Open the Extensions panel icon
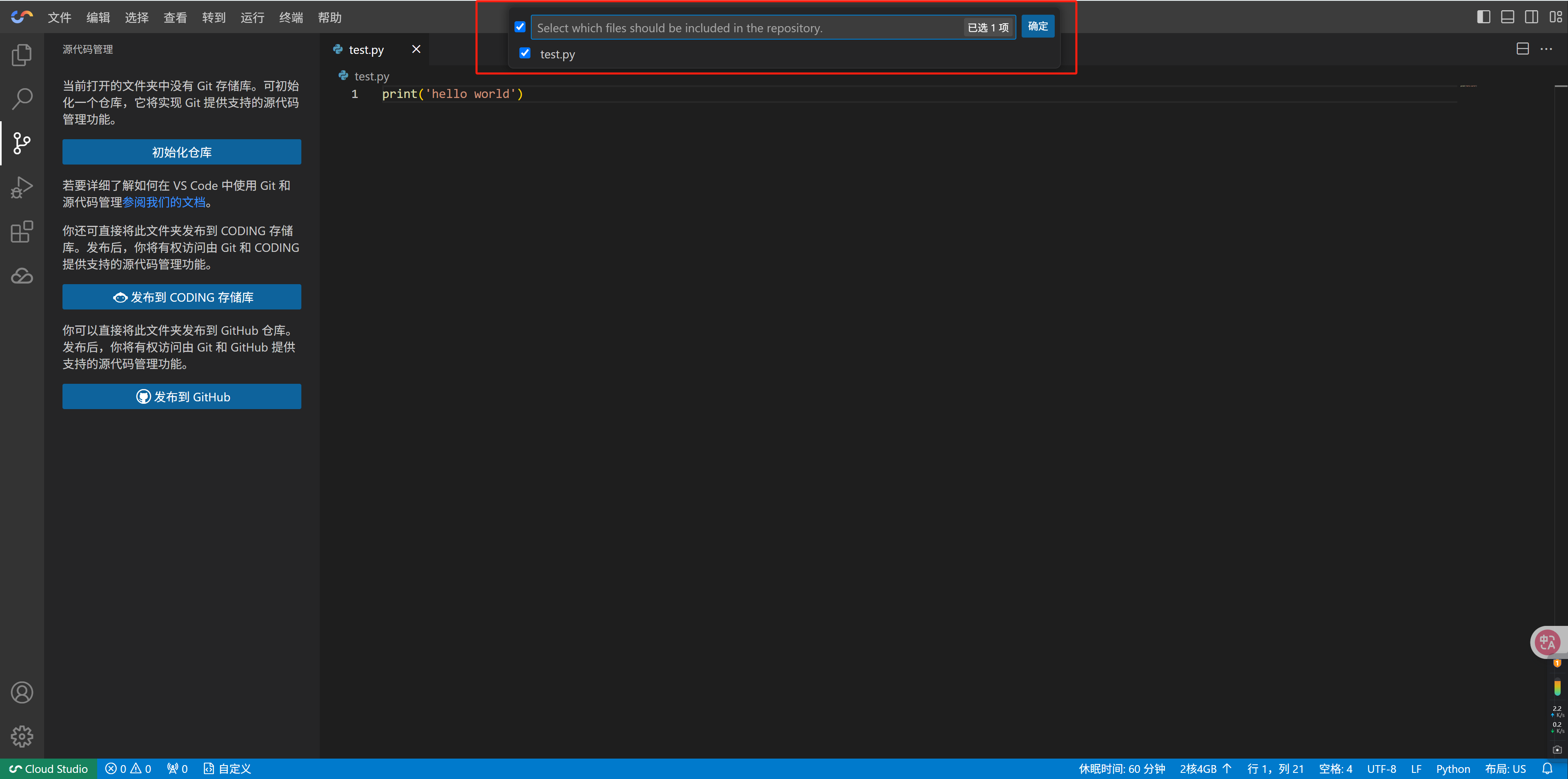This screenshot has width=1568, height=779. (x=22, y=232)
